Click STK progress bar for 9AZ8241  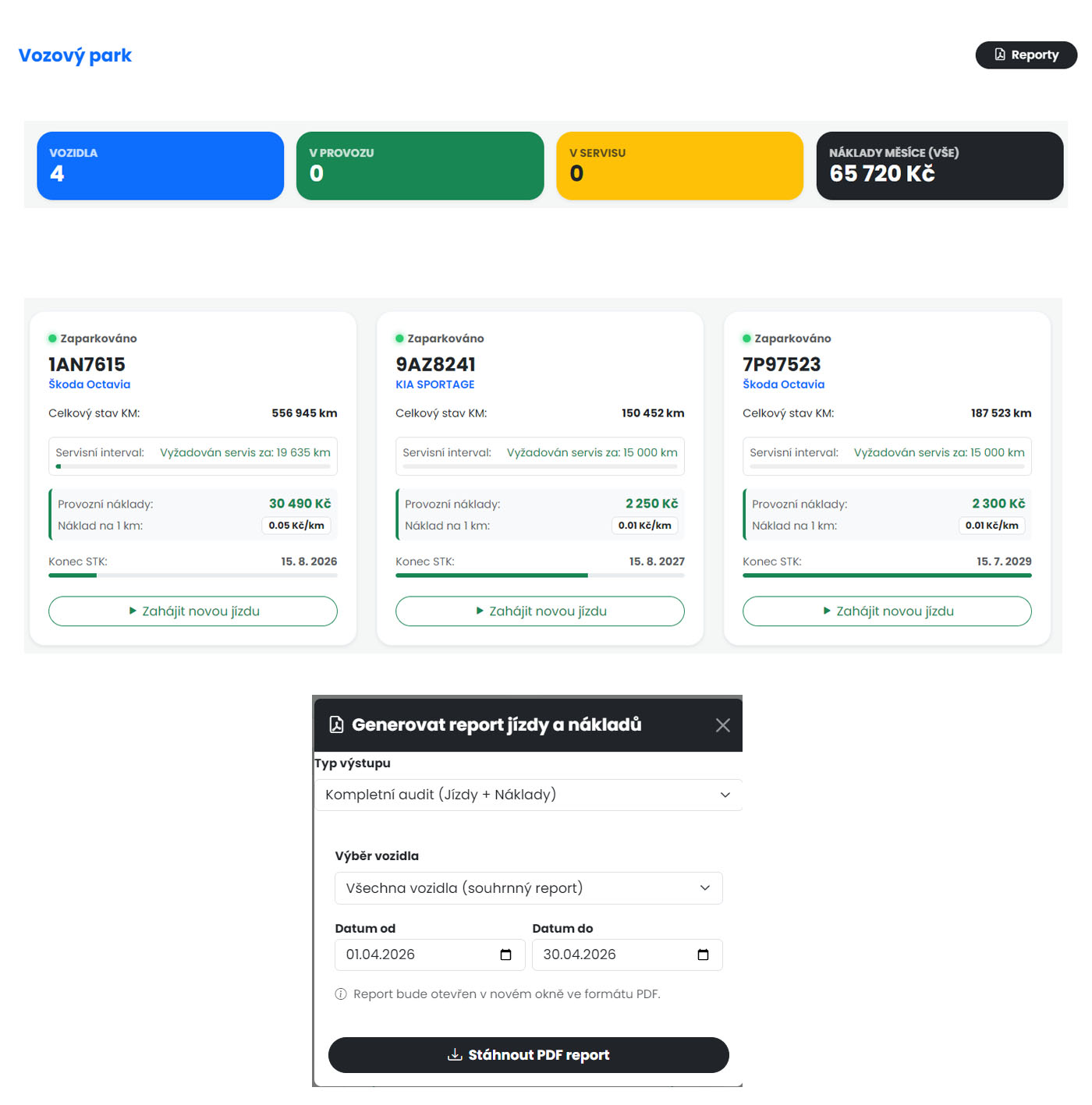540,576
